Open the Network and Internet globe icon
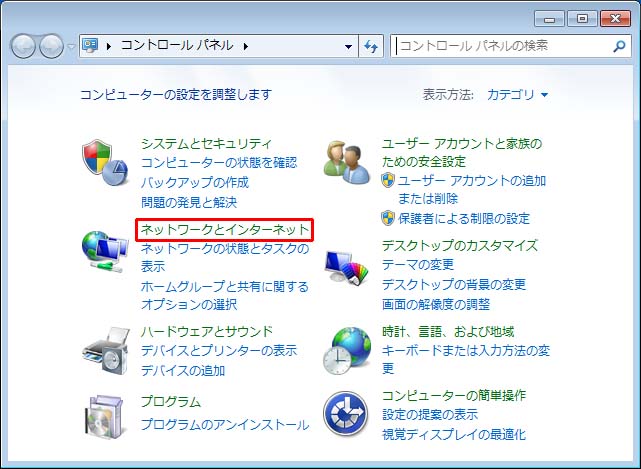641x469 pixels. click(x=105, y=252)
